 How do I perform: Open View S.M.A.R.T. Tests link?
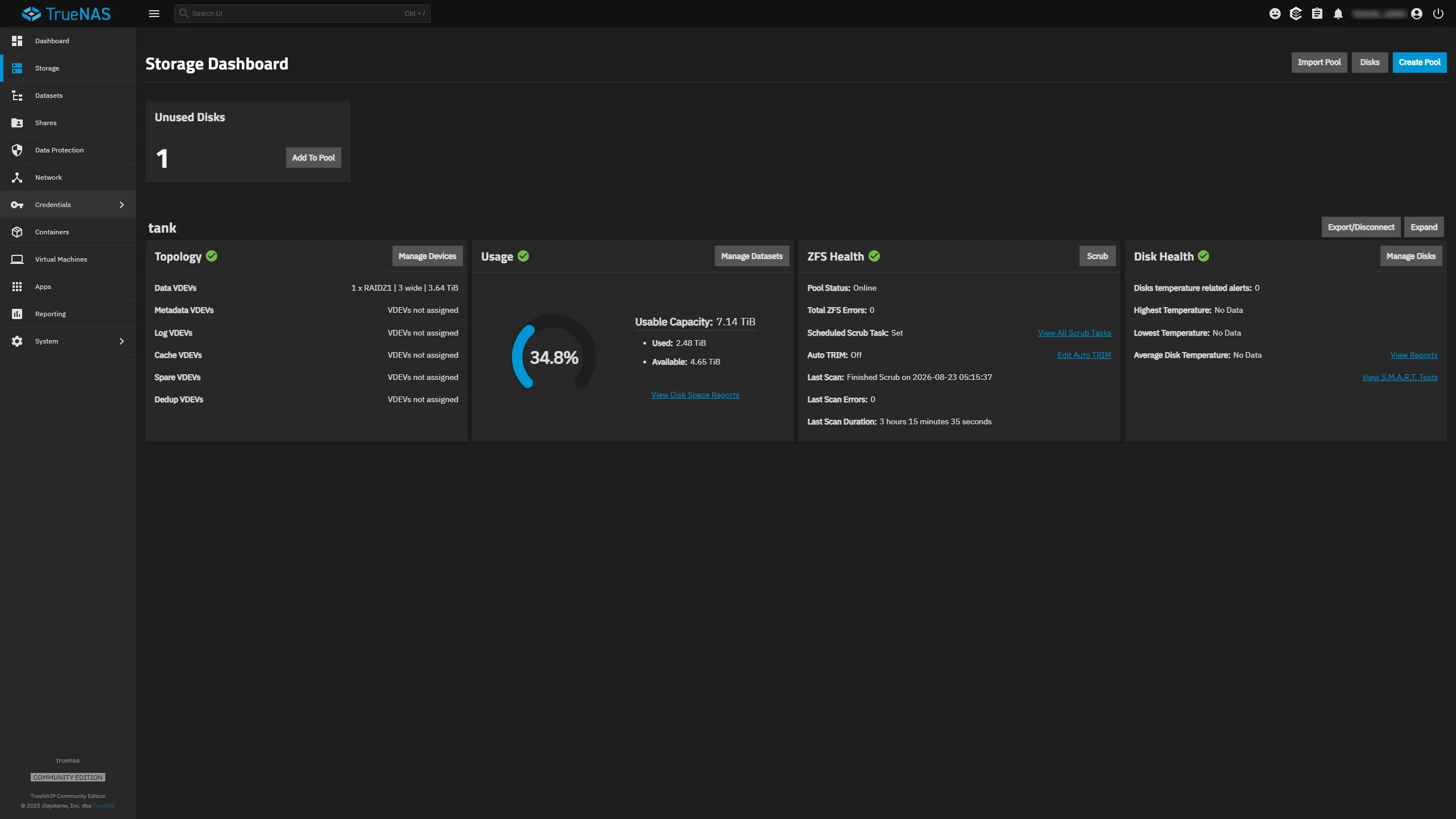tap(1400, 377)
